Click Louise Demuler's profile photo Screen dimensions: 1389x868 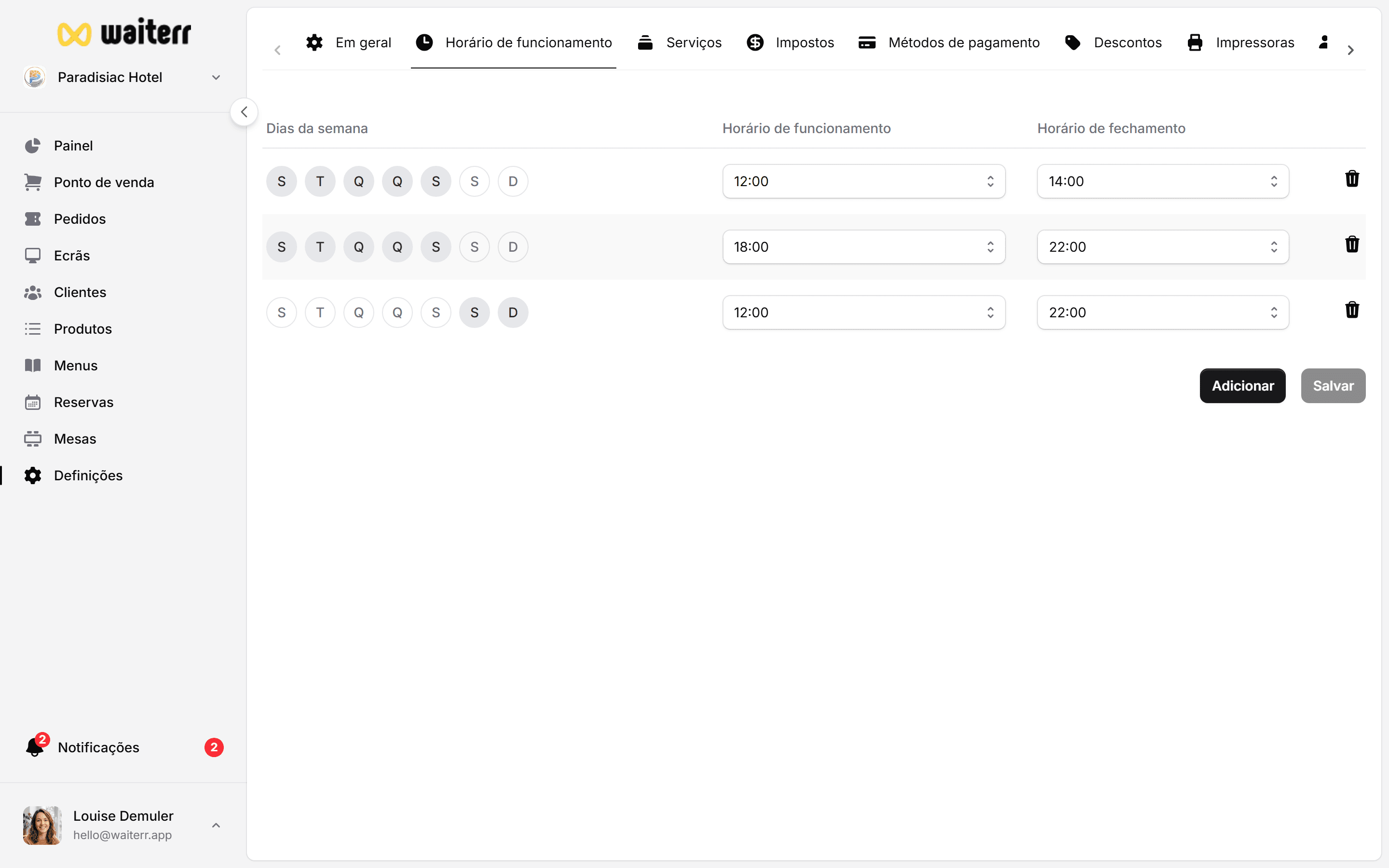pyautogui.click(x=42, y=825)
